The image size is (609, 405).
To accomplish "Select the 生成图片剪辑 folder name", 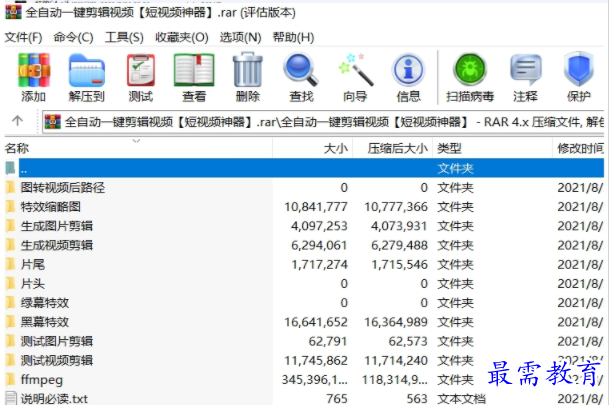I will (57, 226).
